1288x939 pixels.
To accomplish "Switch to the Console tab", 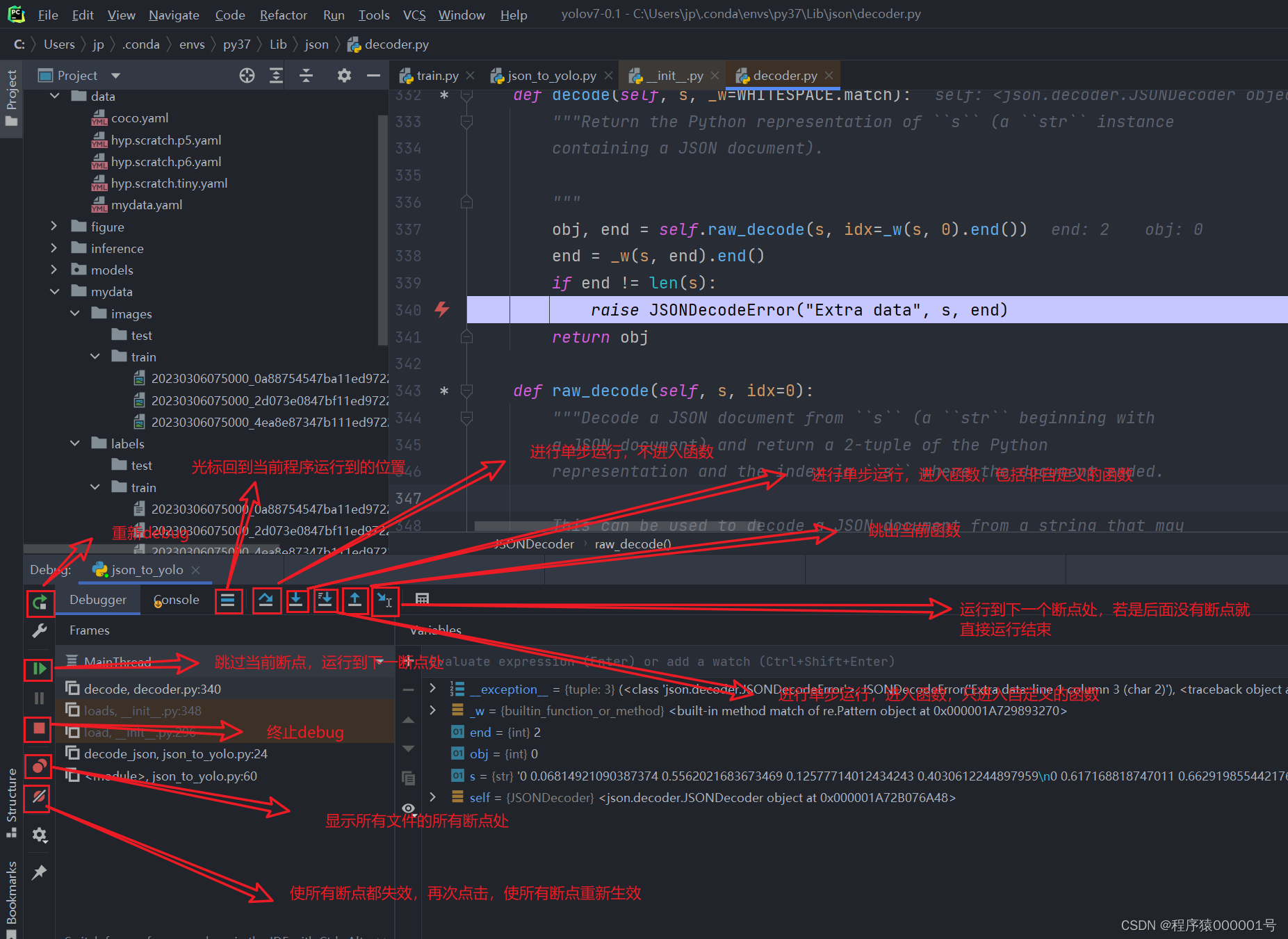I will tap(175, 599).
